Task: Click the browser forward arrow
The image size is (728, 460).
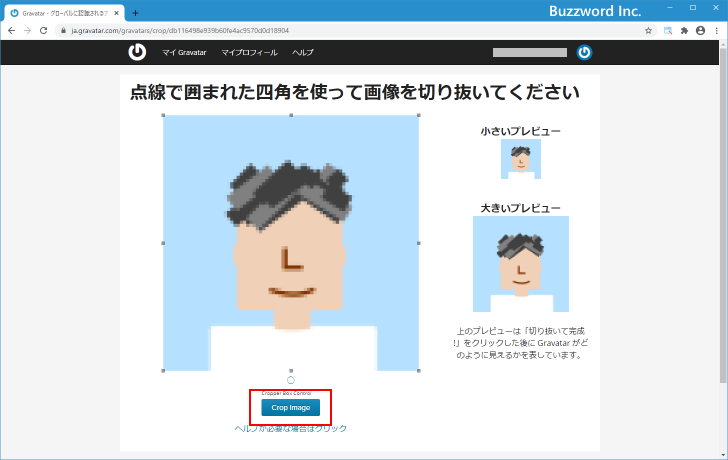Action: click(x=27, y=31)
